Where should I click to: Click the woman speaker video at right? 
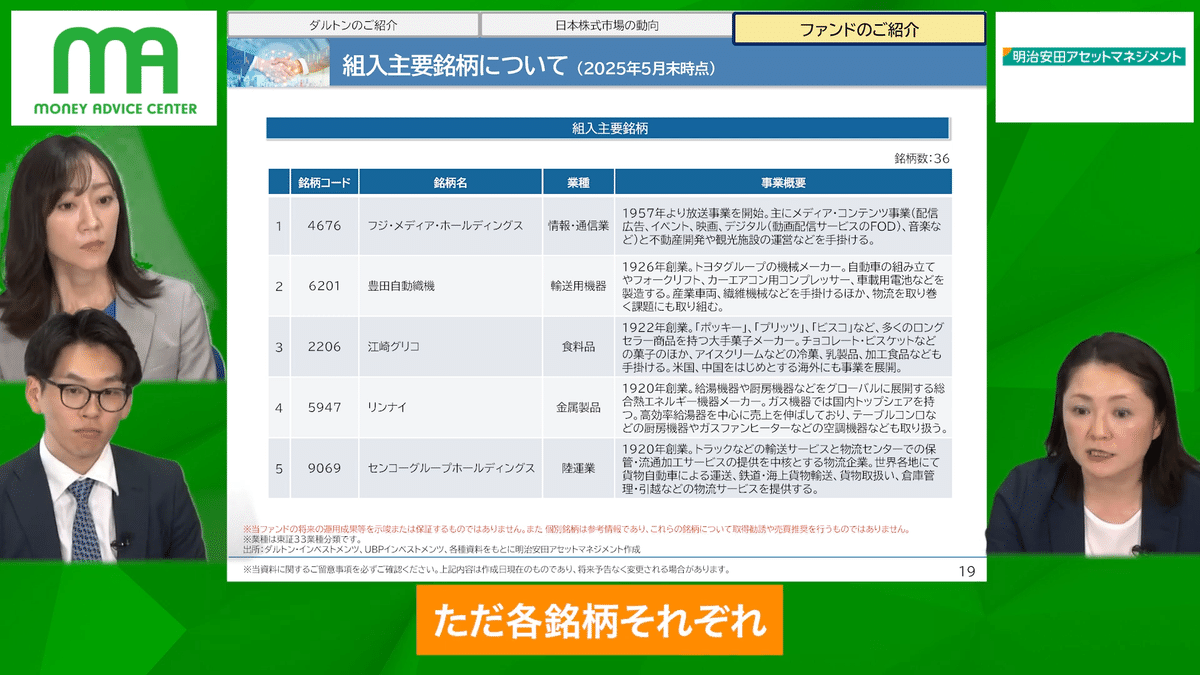(1095, 445)
